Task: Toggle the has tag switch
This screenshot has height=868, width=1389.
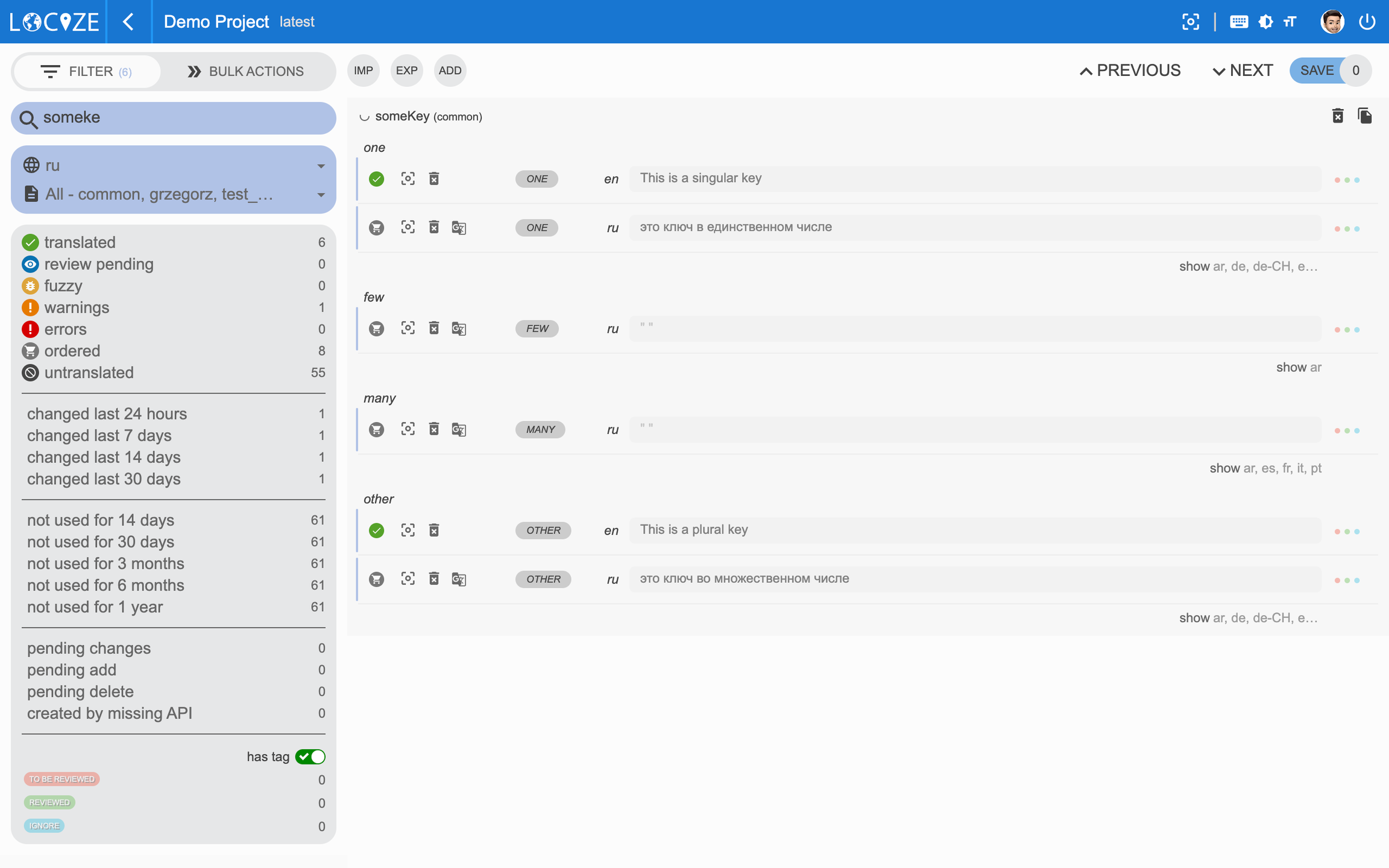Action: [x=310, y=756]
